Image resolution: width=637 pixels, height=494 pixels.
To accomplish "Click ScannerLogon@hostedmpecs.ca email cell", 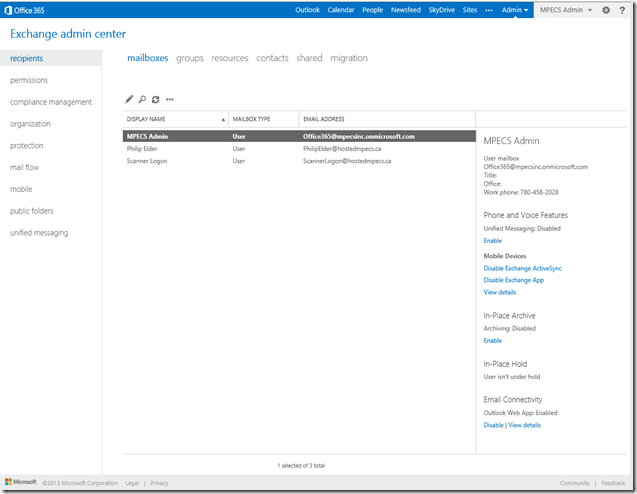I will click(347, 161).
